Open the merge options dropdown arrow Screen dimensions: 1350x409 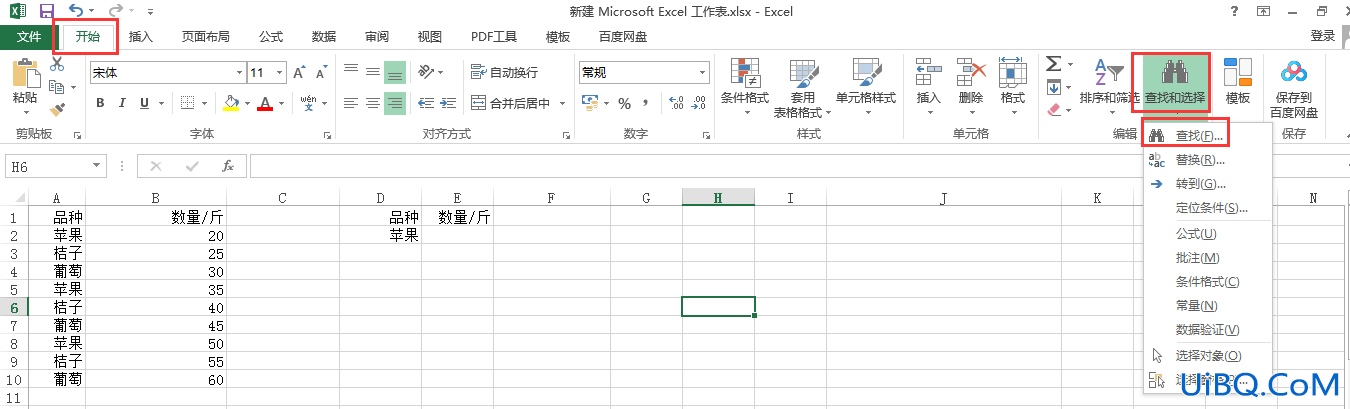pos(562,103)
